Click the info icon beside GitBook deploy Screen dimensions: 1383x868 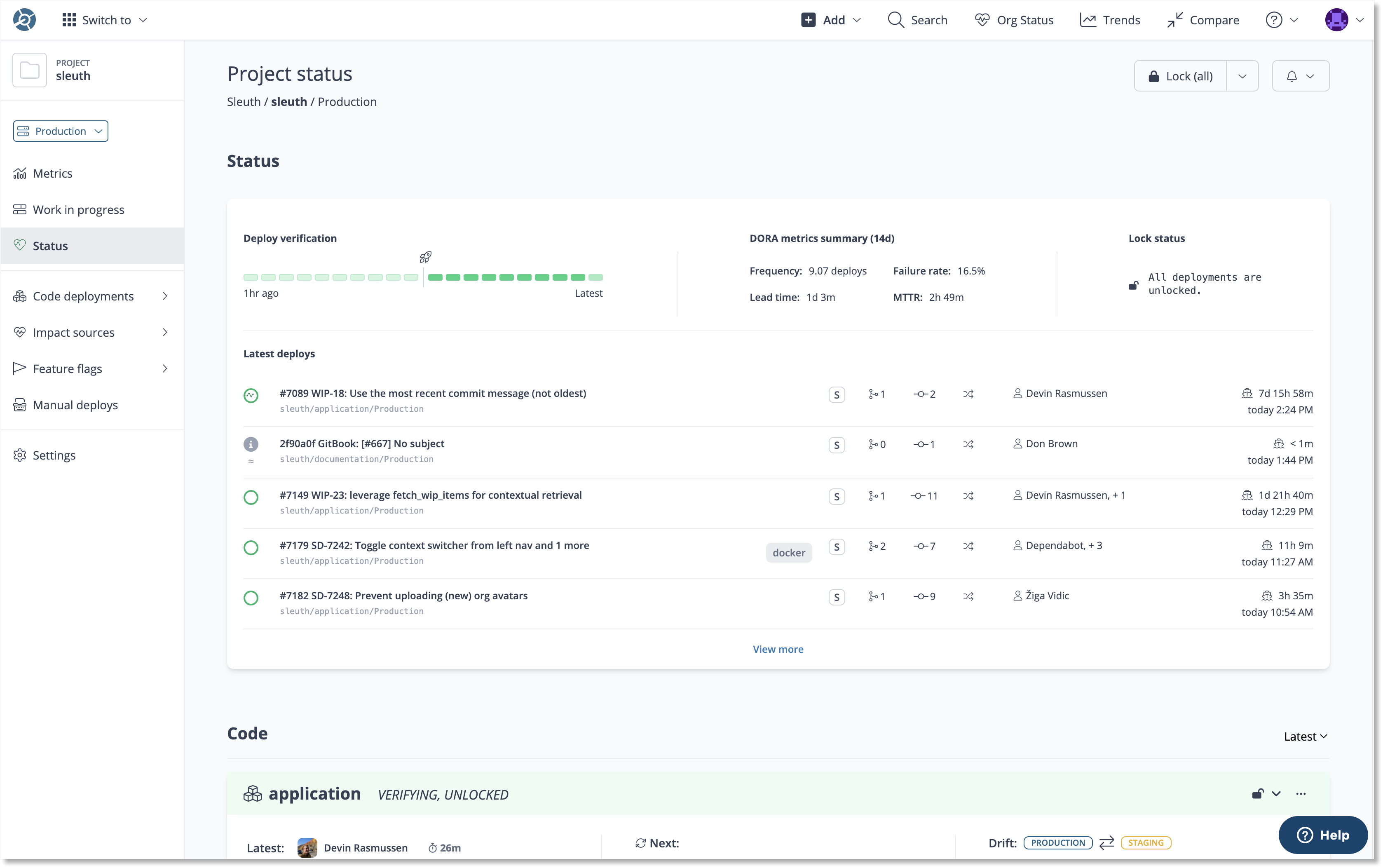[x=251, y=444]
